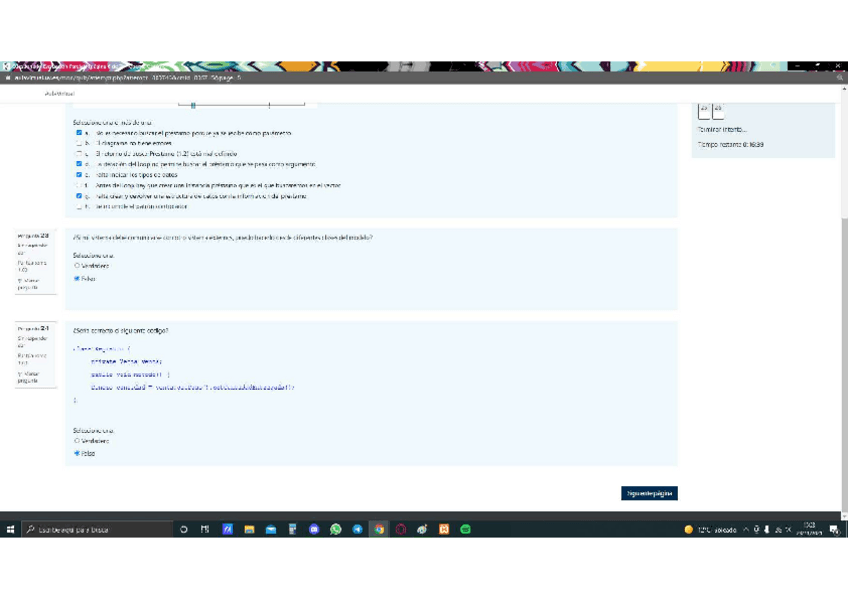Screen dimensions: 848x599
Task: Expand hidden system tray icons chevron
Action: [746, 530]
